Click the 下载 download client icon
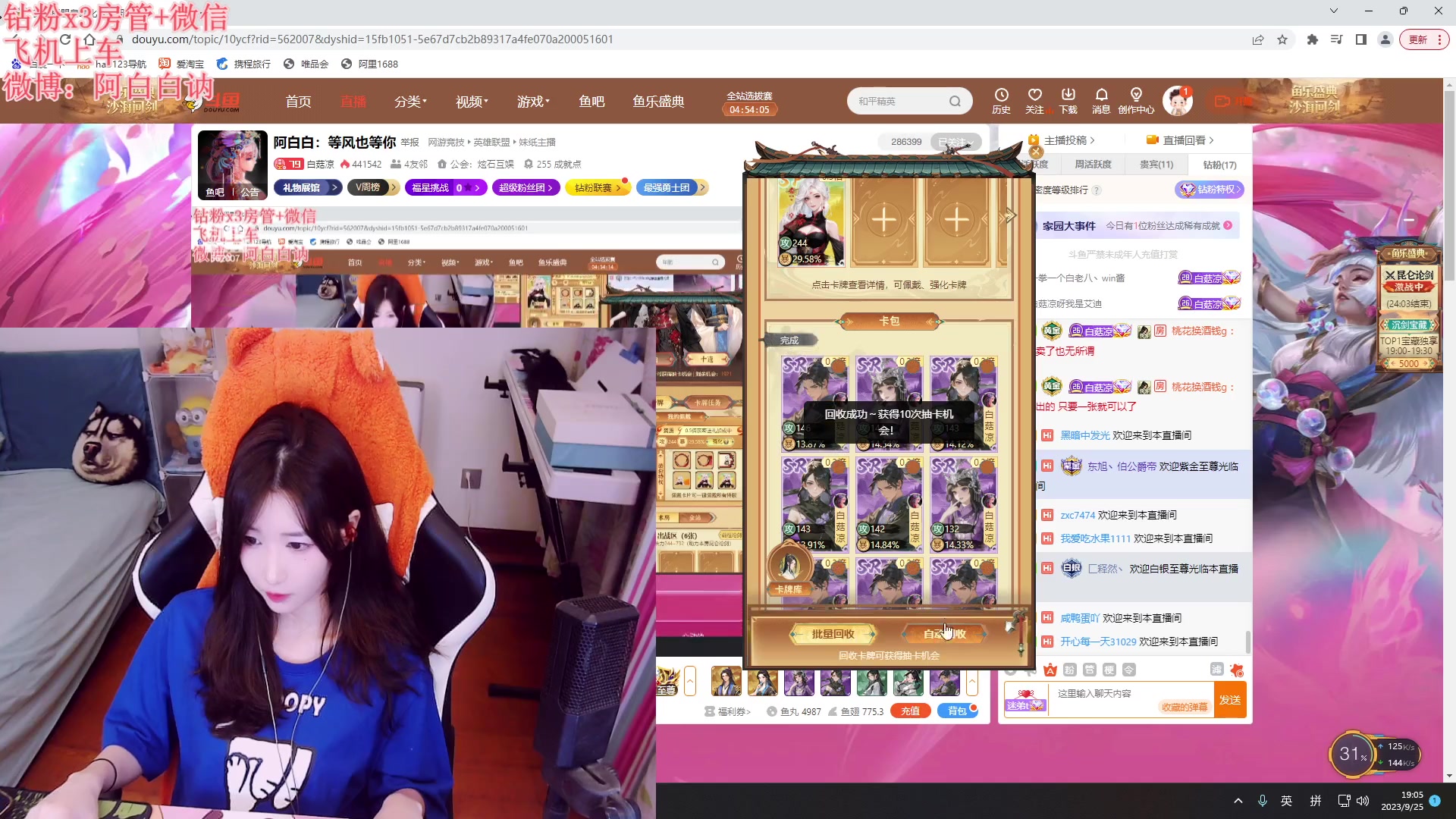1456x819 pixels. pos(1068,100)
